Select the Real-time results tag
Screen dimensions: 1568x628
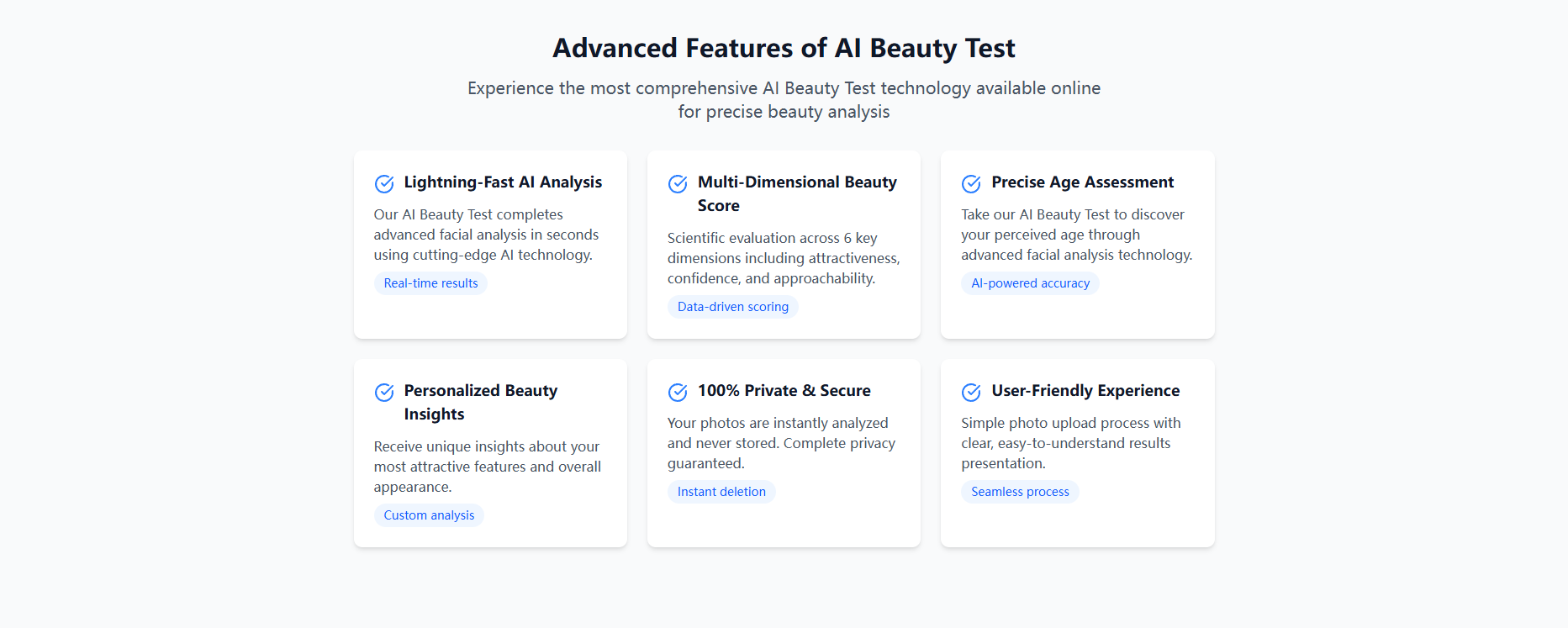pyautogui.click(x=430, y=283)
